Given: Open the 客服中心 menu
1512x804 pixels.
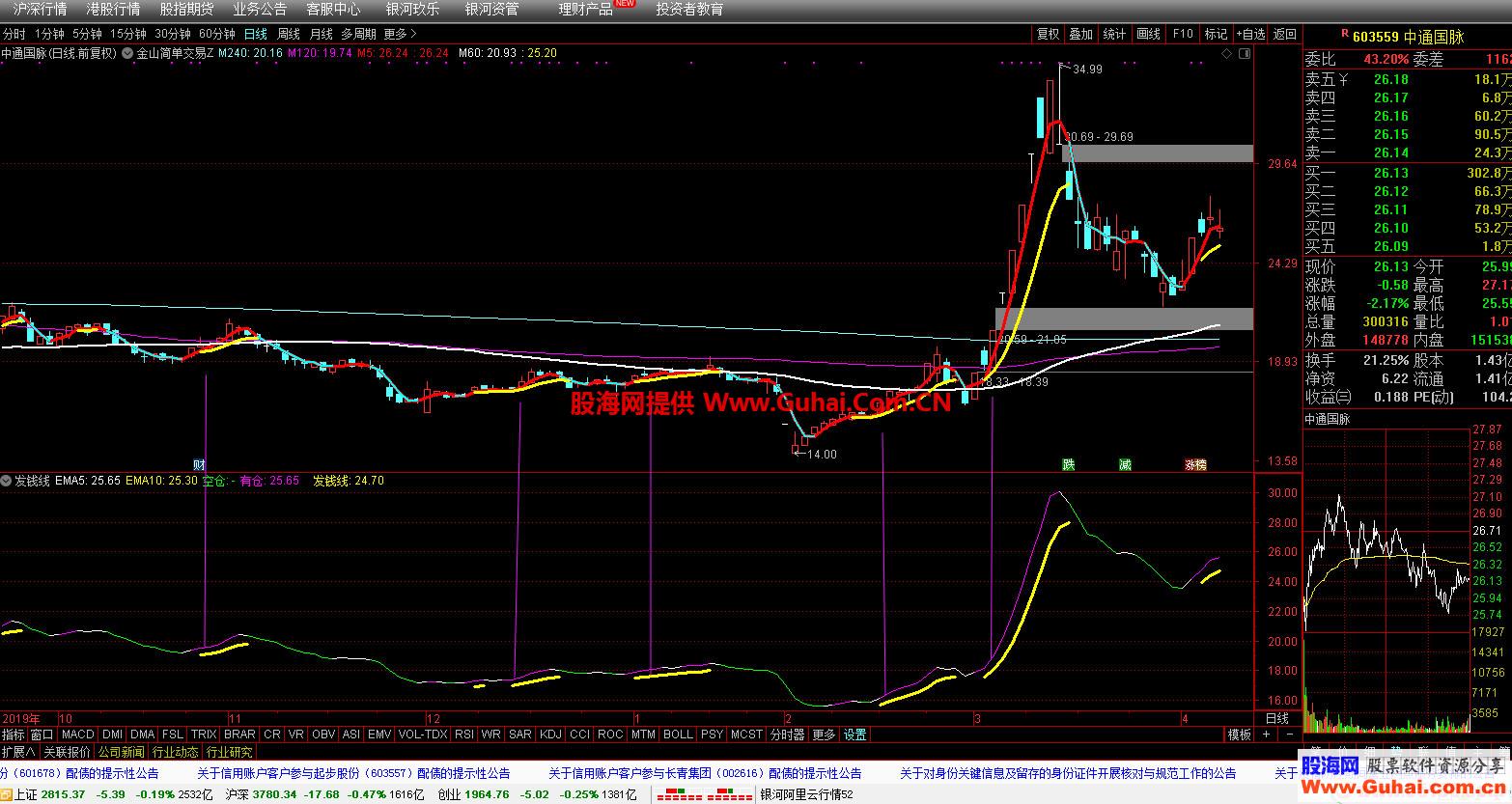Looking at the screenshot, I should point(333,9).
